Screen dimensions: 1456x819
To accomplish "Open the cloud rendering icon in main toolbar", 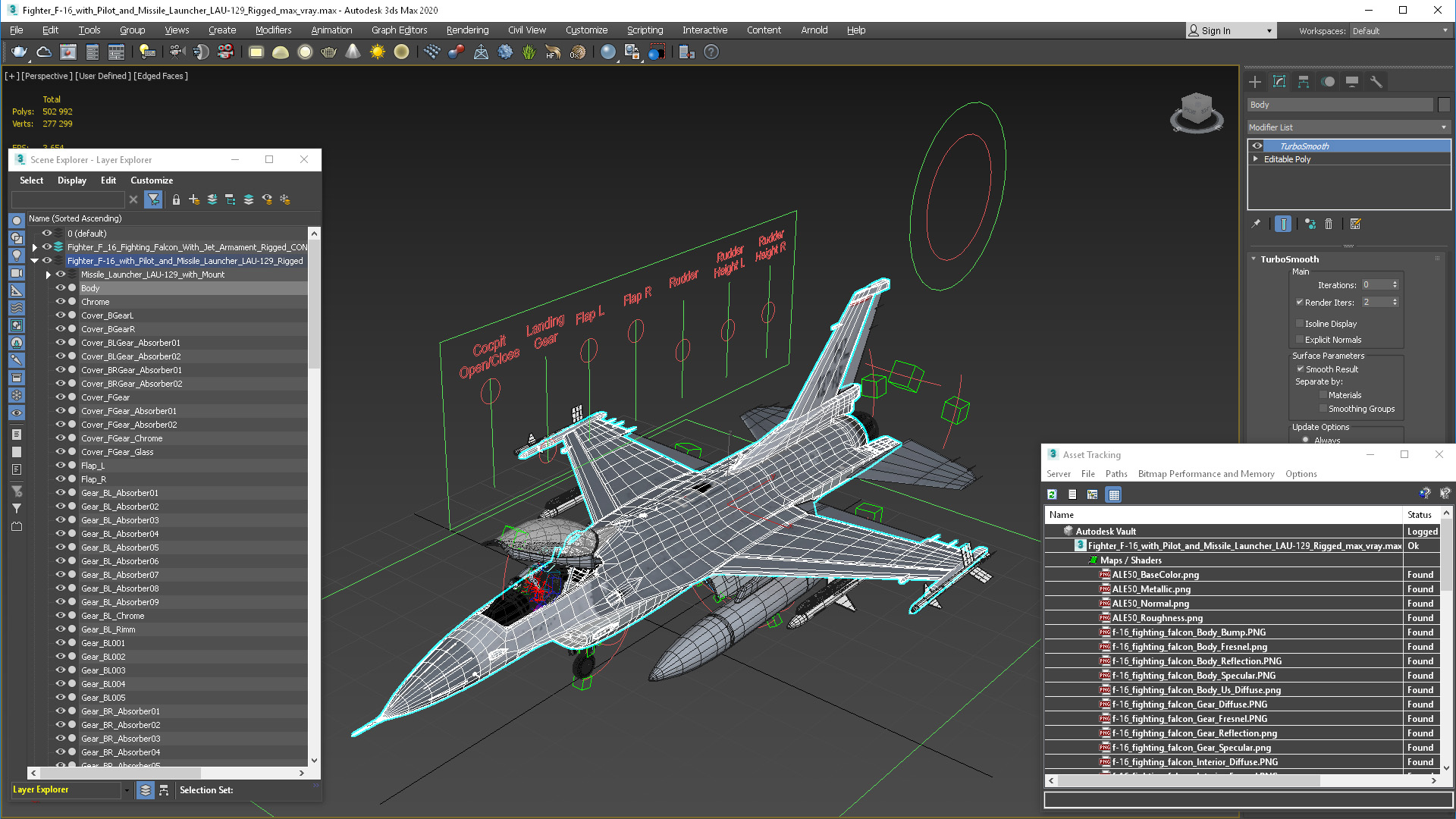I will [x=44, y=52].
